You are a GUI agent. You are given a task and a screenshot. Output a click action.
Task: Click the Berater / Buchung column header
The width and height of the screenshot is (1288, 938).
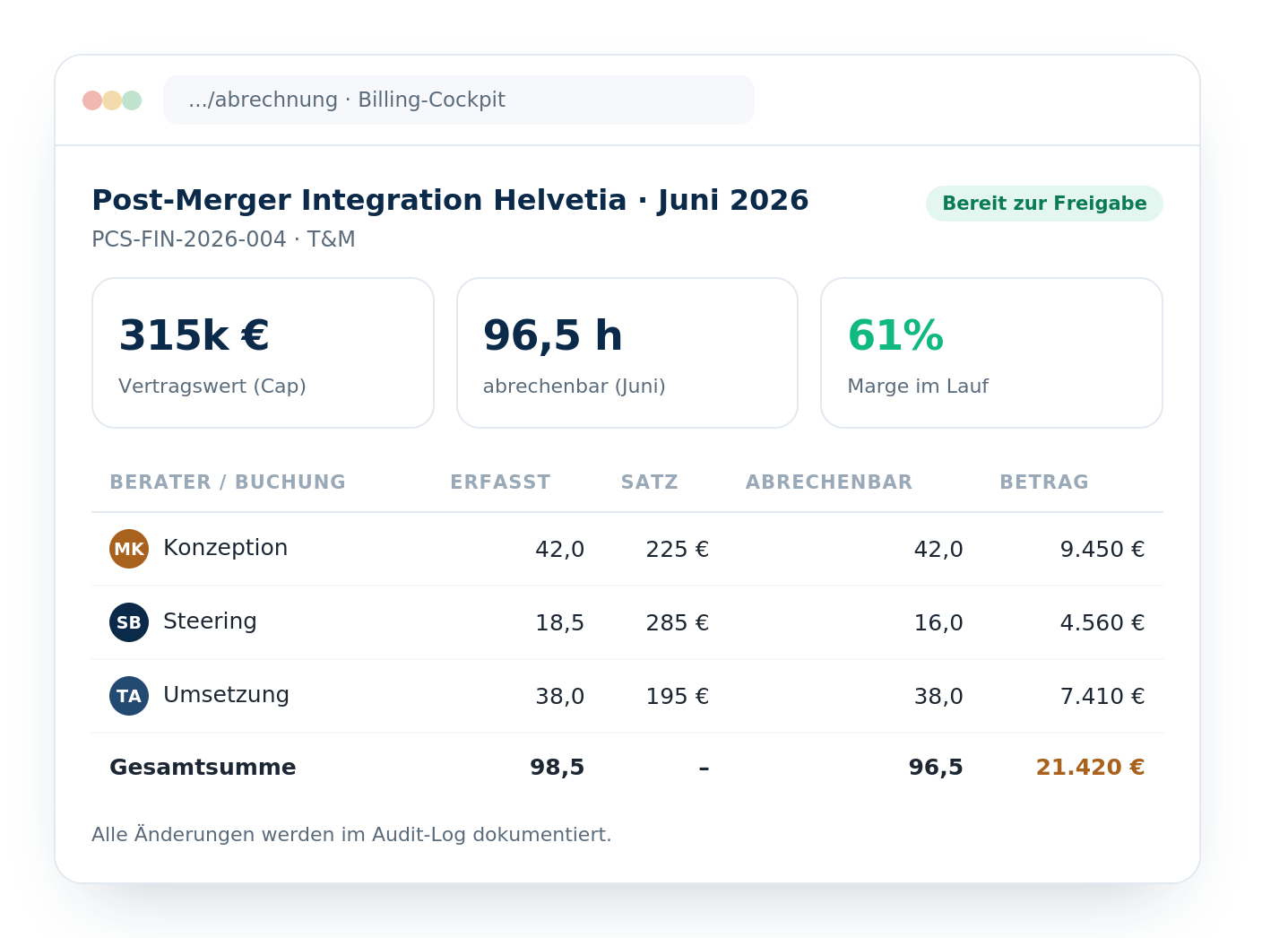click(228, 482)
